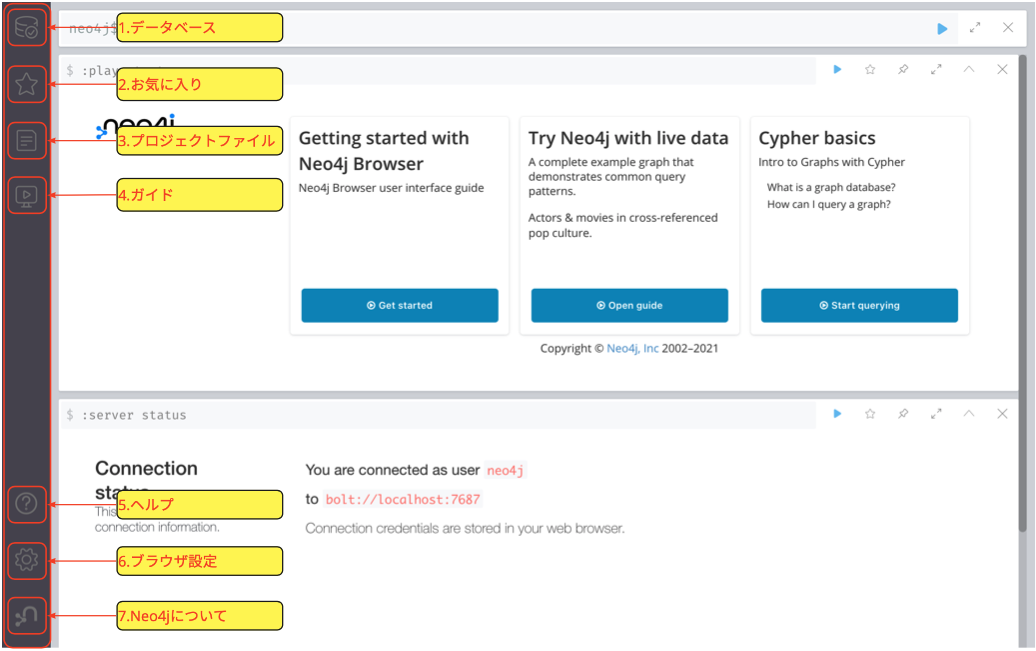The height and width of the screenshot is (651, 1036).
Task: Collapse the :play start frame
Action: click(x=968, y=70)
